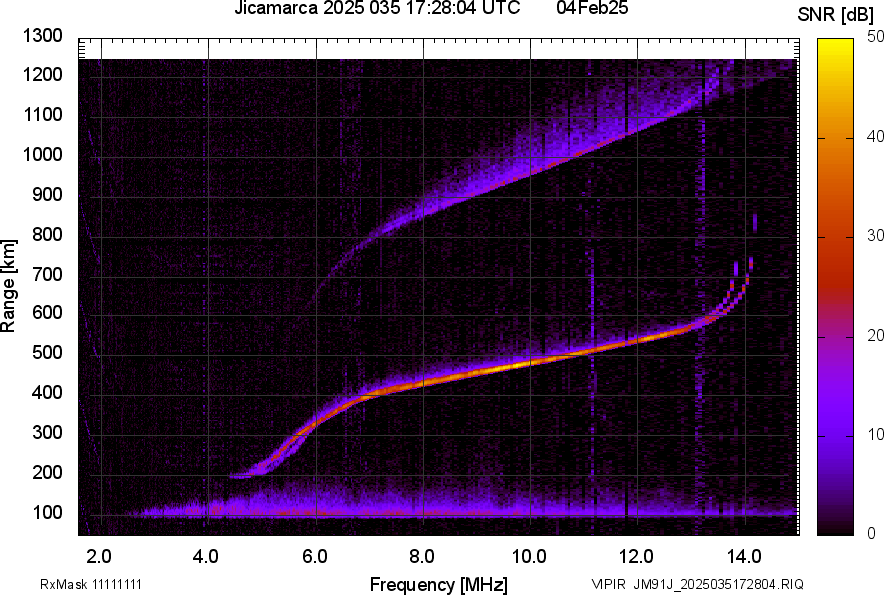Click the orange colorbar region near 40
The image size is (884, 595).
click(835, 138)
